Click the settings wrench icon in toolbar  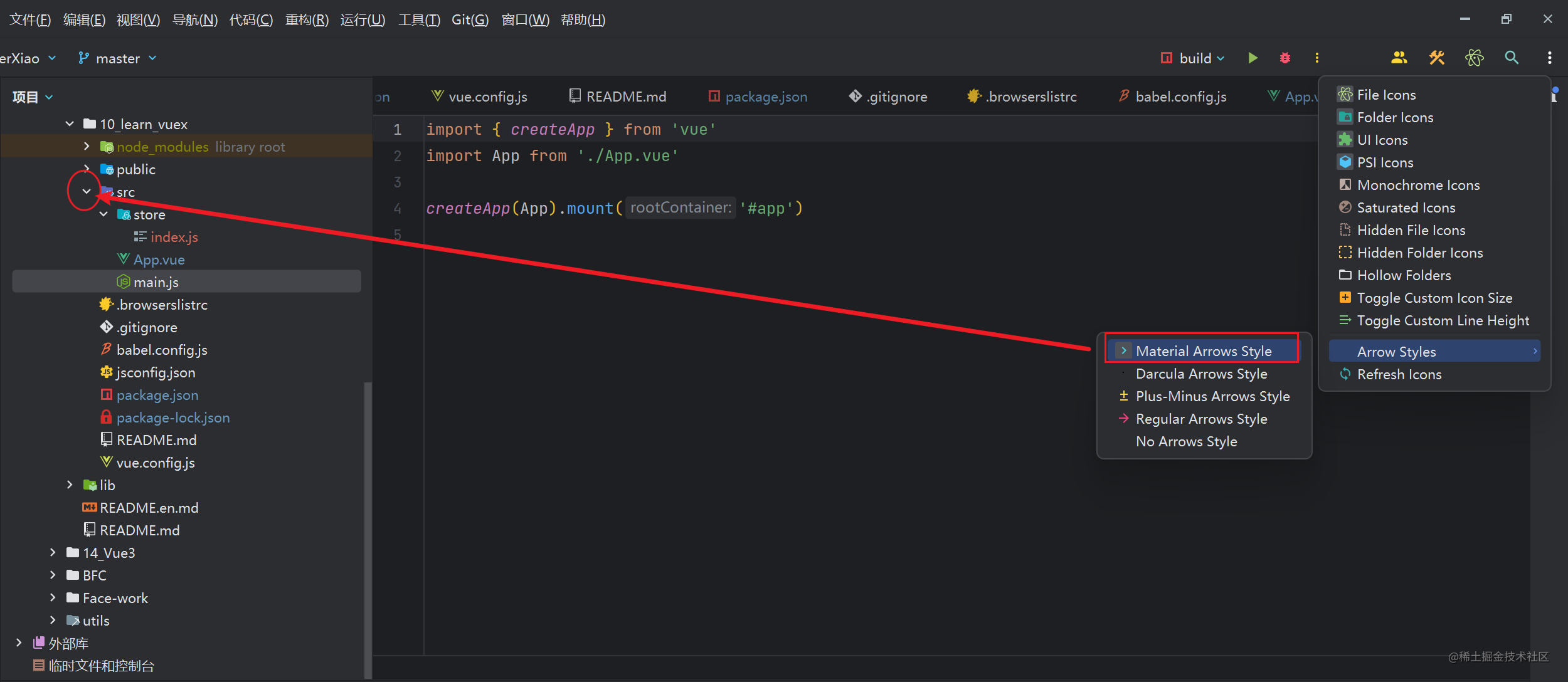1437,58
